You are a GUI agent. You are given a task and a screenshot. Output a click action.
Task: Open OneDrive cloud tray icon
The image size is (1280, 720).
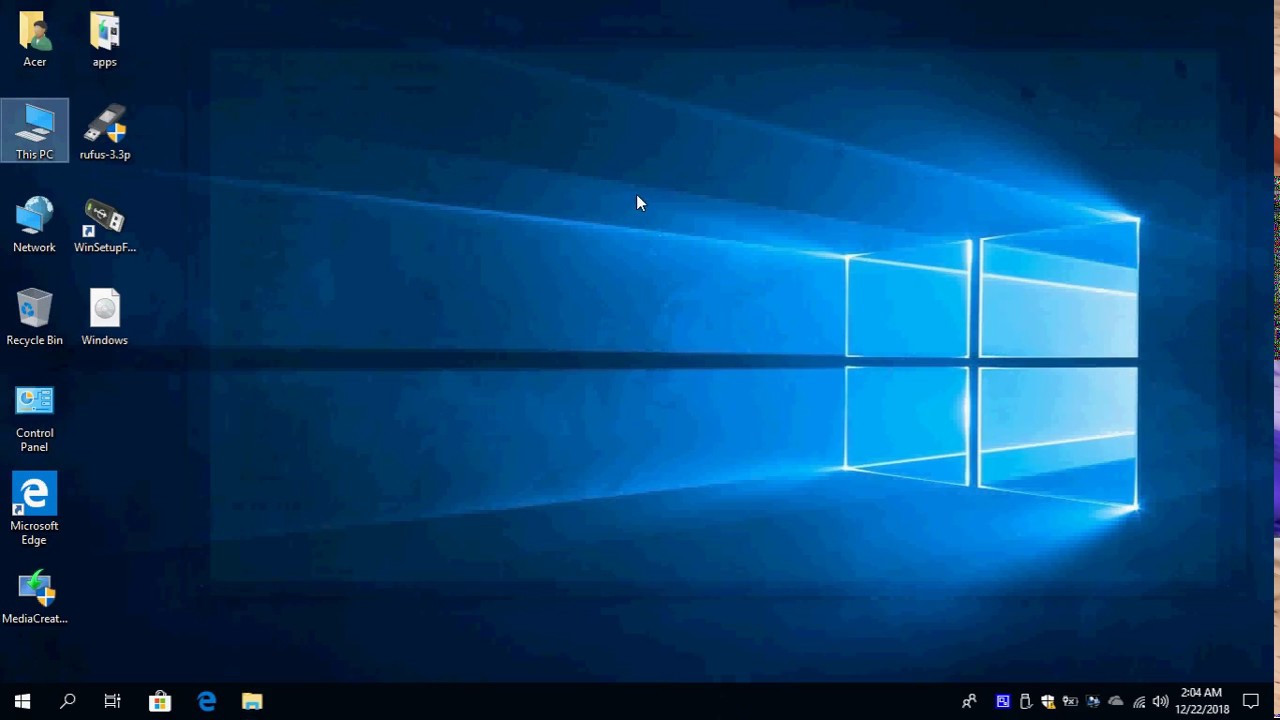[x=1116, y=701]
